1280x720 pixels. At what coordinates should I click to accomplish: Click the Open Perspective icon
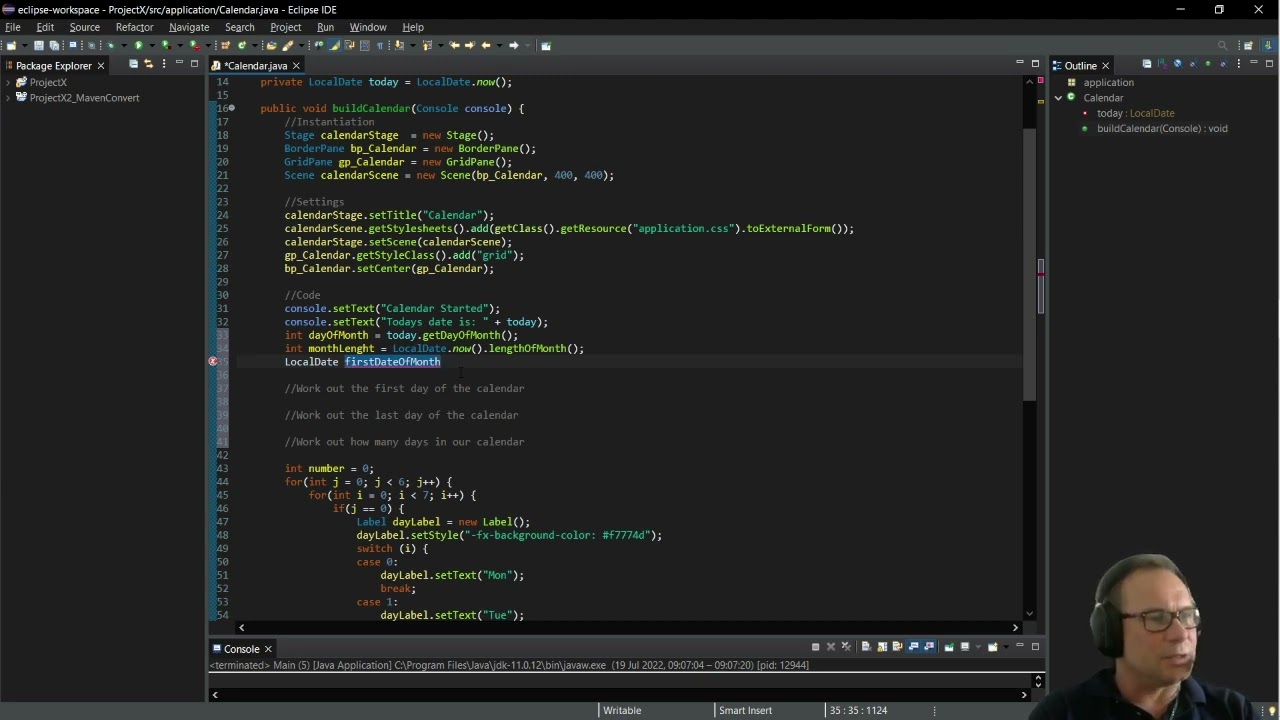1248,45
